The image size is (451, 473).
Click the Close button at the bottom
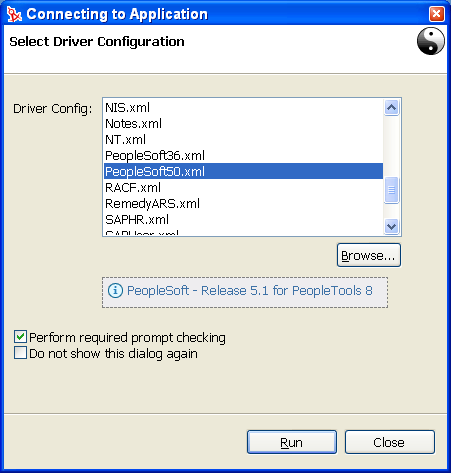(390, 442)
